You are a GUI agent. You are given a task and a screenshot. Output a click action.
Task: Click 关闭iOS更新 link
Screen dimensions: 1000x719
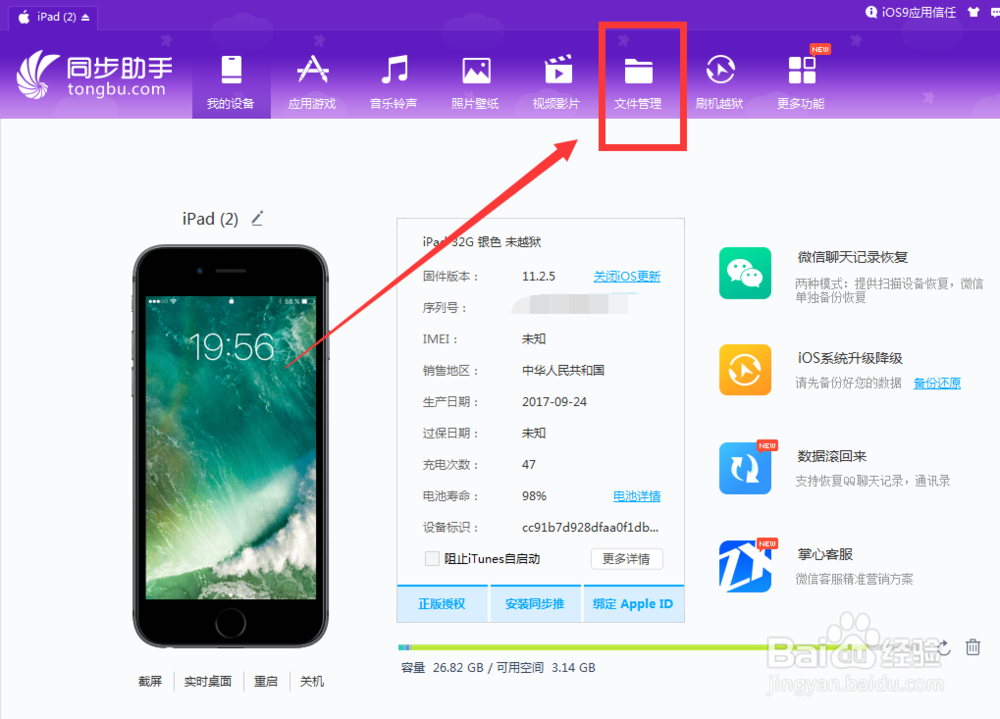tap(627, 276)
